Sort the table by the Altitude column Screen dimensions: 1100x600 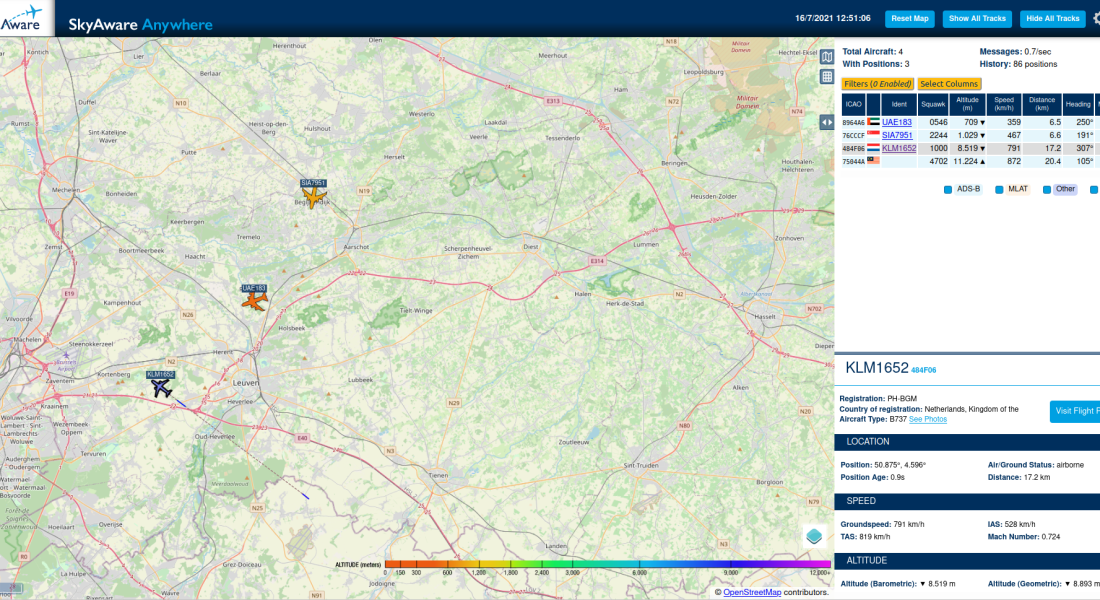[x=966, y=105]
